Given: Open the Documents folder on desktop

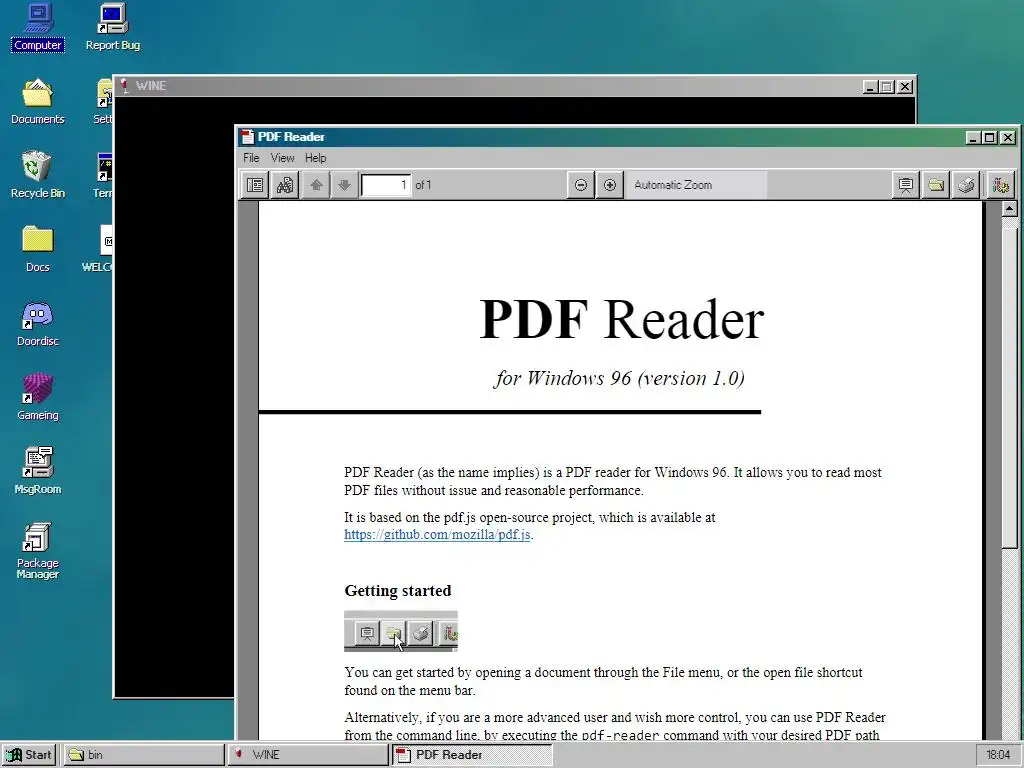Looking at the screenshot, I should (38, 101).
